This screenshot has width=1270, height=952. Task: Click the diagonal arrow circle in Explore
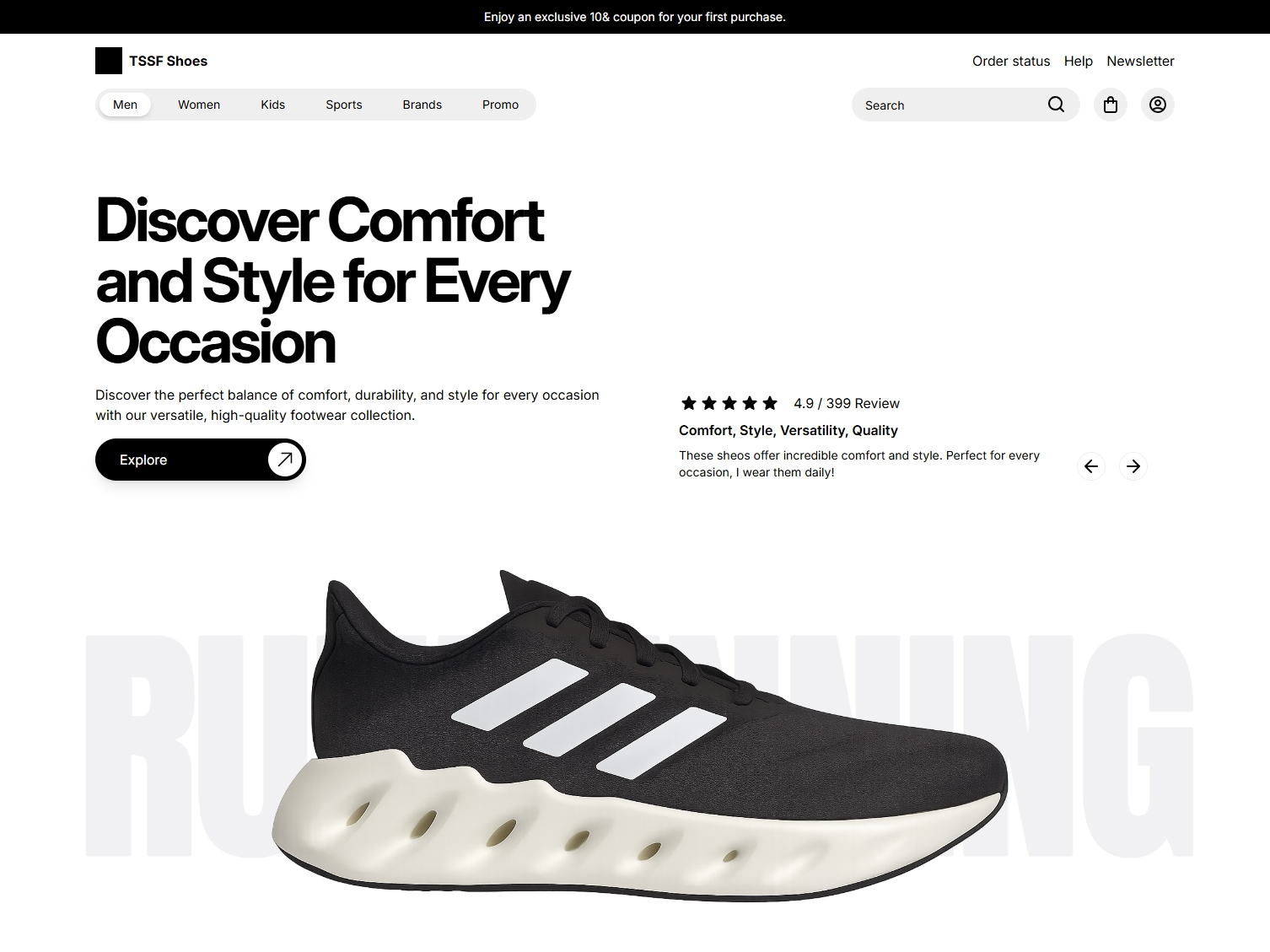[285, 460]
